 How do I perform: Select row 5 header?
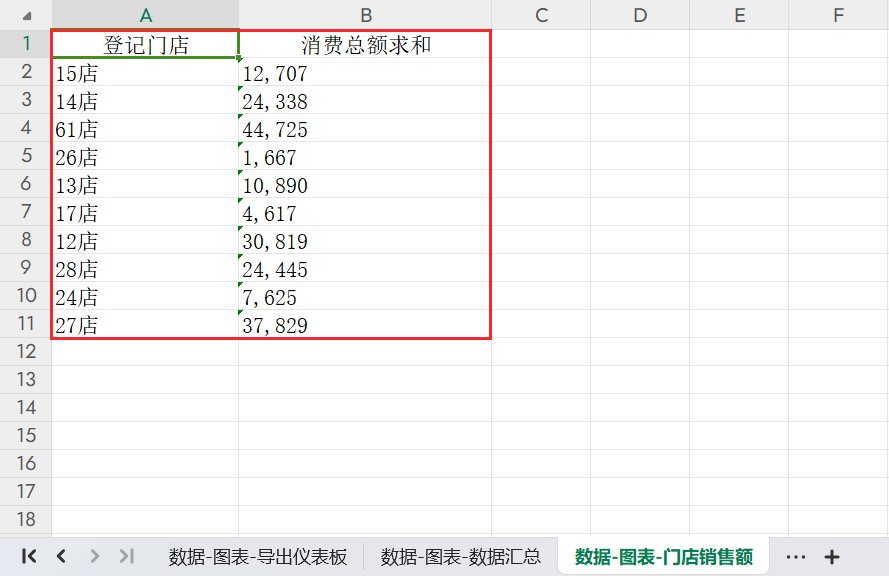[26, 155]
